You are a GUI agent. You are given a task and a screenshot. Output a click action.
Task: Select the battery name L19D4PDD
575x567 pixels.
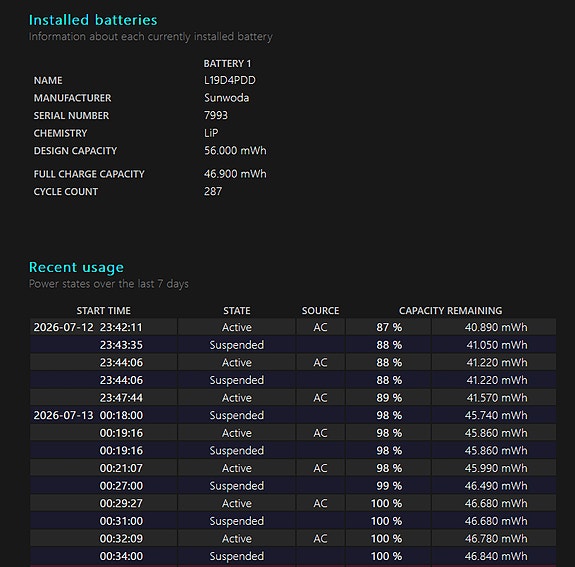tap(230, 80)
